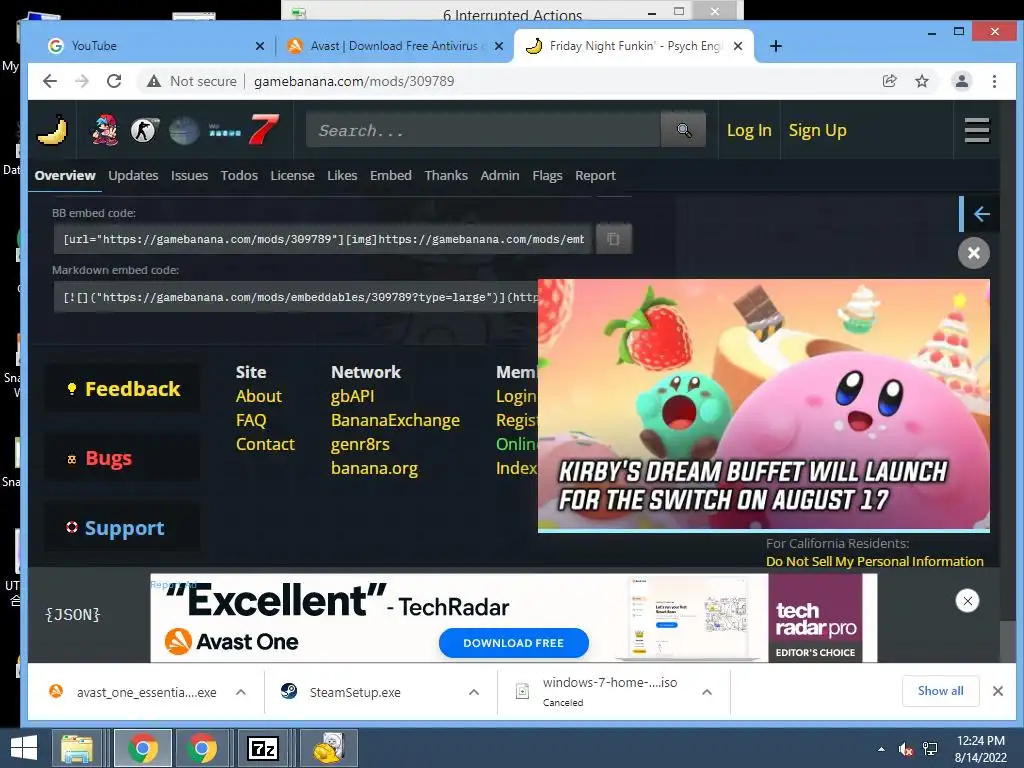Screen dimensions: 1024x768
Task: Click the Log In link
Action: pyautogui.click(x=749, y=131)
